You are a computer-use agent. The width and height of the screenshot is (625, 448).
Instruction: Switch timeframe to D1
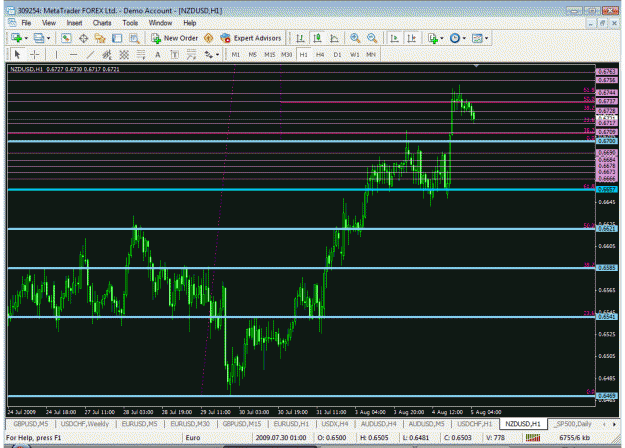click(337, 55)
